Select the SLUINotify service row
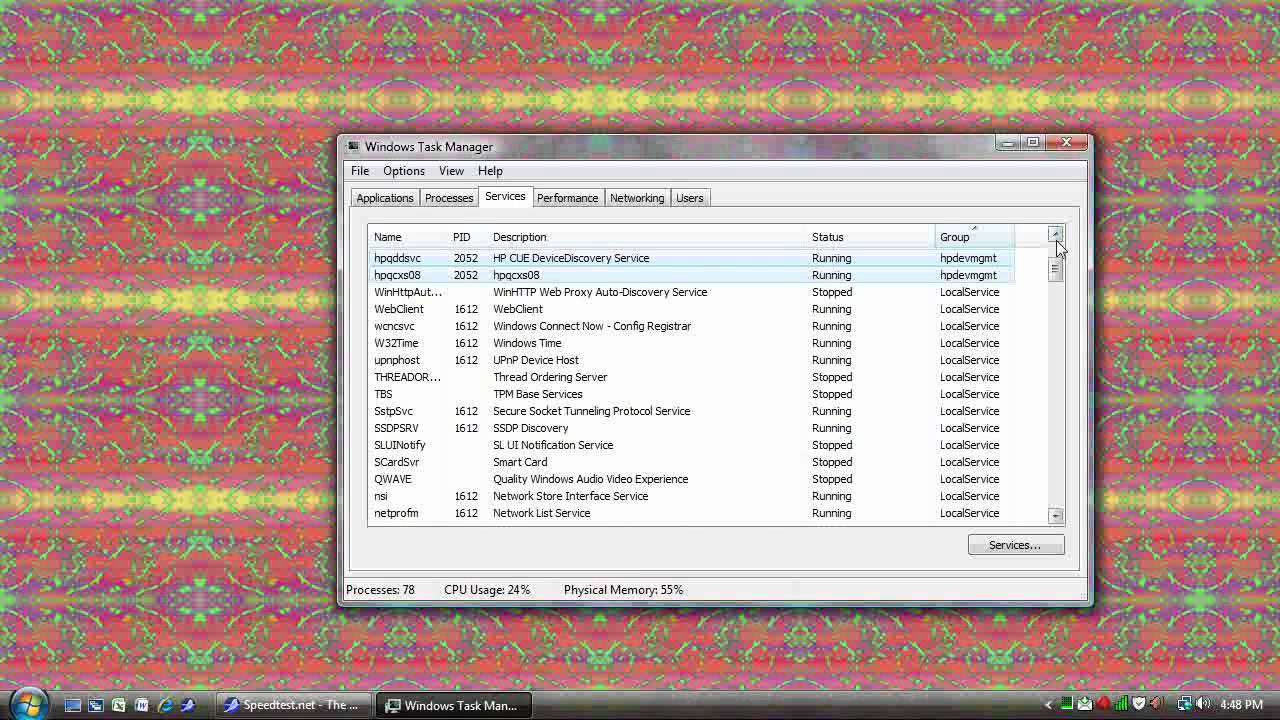 coord(691,445)
